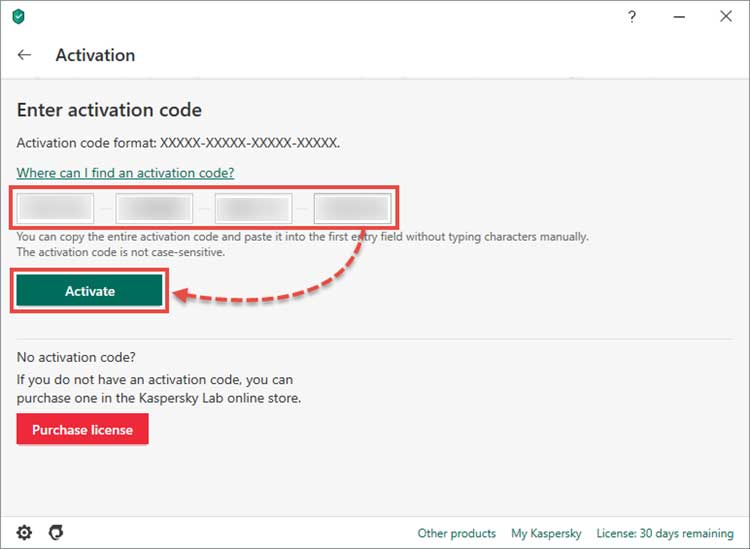The height and width of the screenshot is (549, 750).
Task: Focus the first activation code field
Action: (56, 208)
